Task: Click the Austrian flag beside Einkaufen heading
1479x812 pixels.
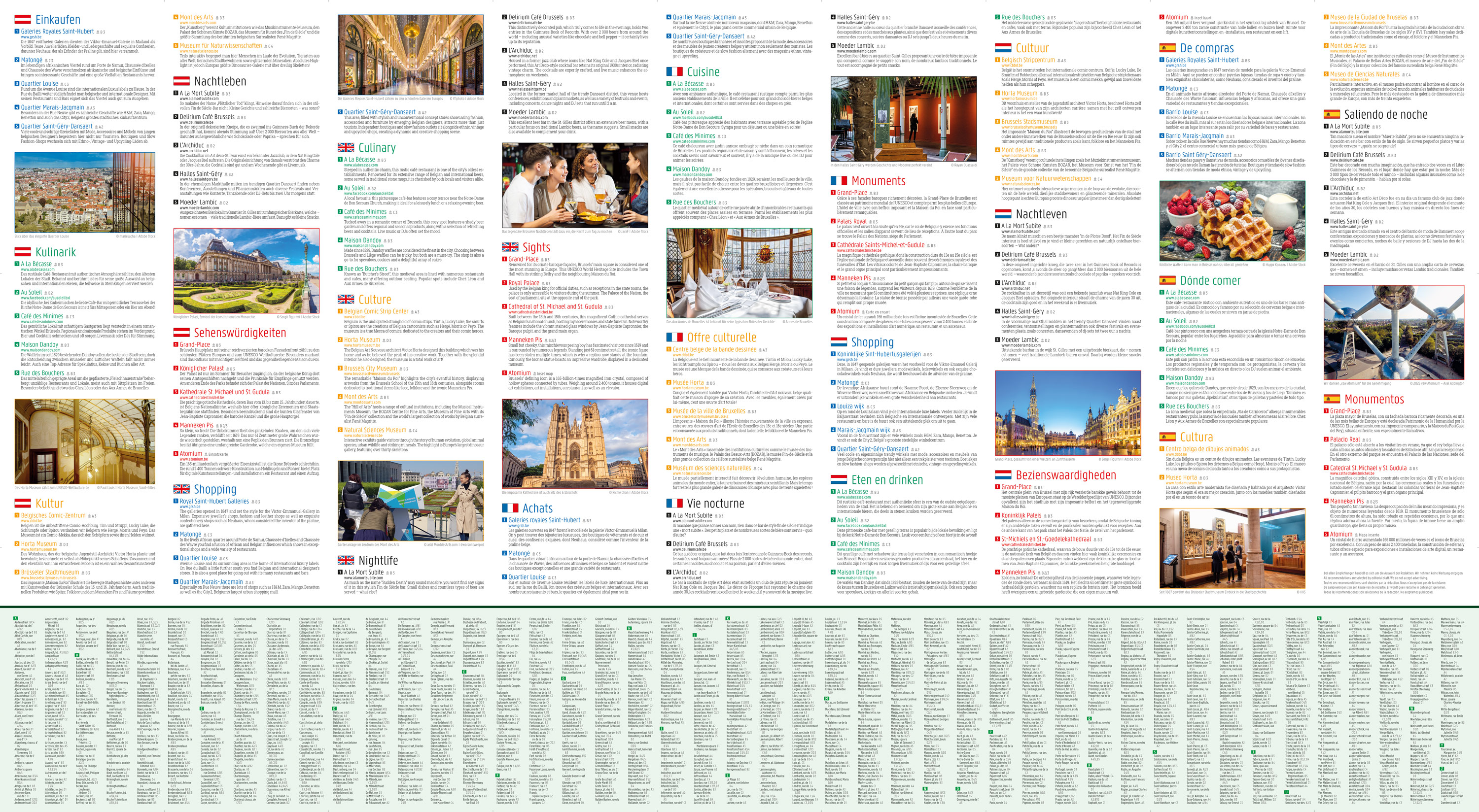Action: click(x=22, y=20)
